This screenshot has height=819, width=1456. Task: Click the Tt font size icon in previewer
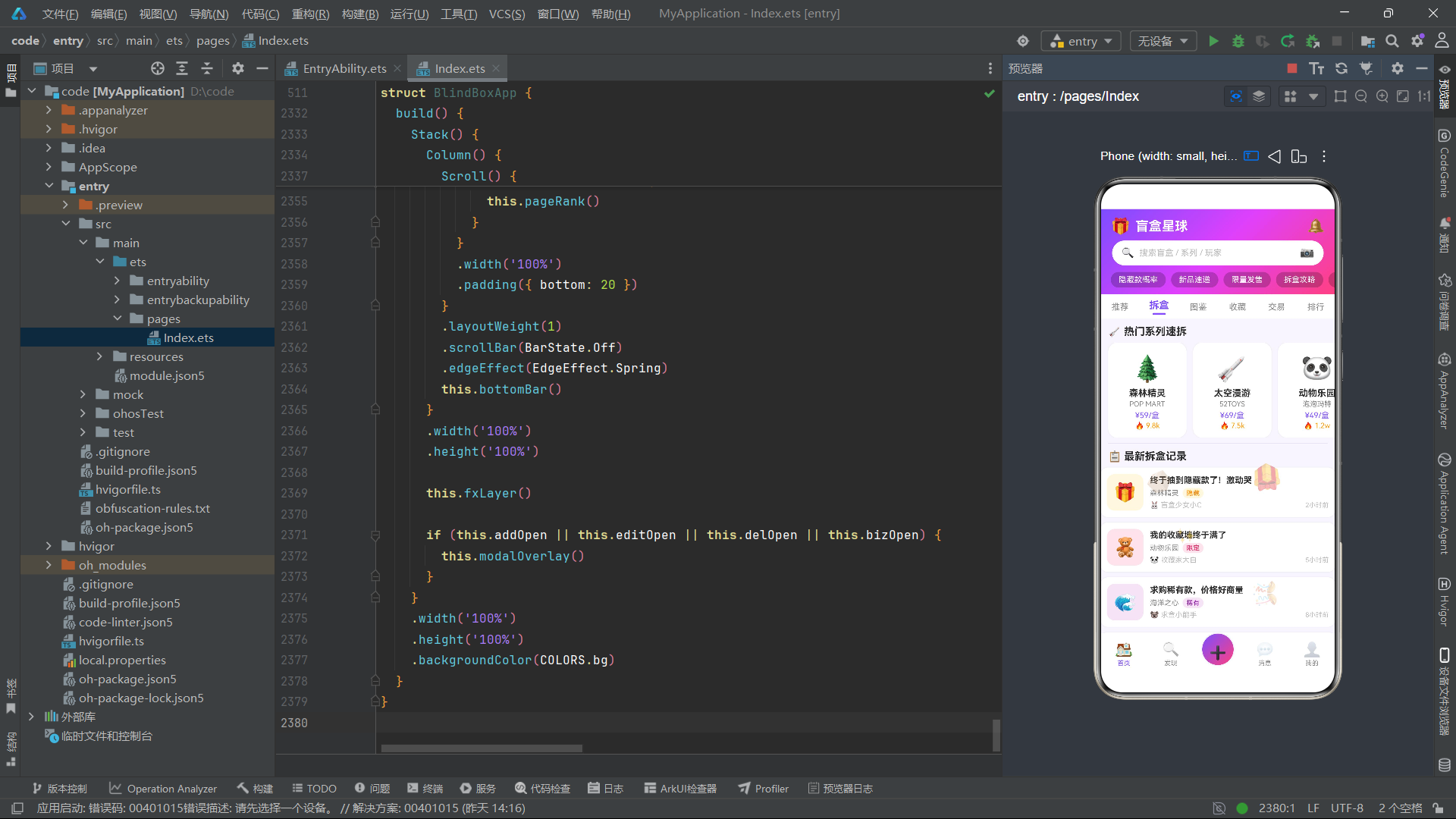tap(1316, 68)
